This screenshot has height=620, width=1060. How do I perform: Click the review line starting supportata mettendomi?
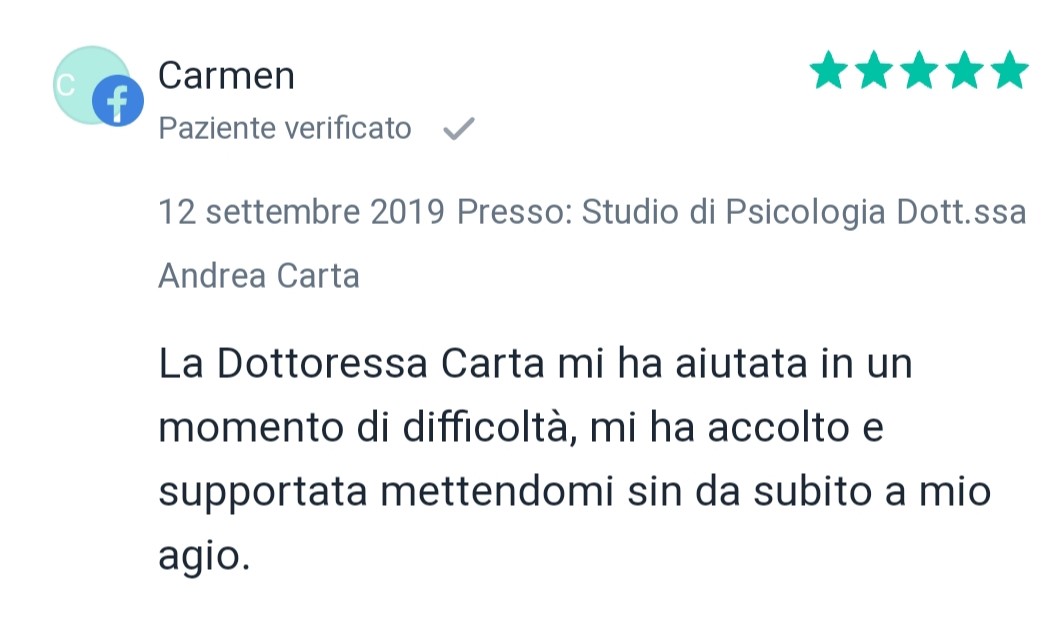[575, 492]
